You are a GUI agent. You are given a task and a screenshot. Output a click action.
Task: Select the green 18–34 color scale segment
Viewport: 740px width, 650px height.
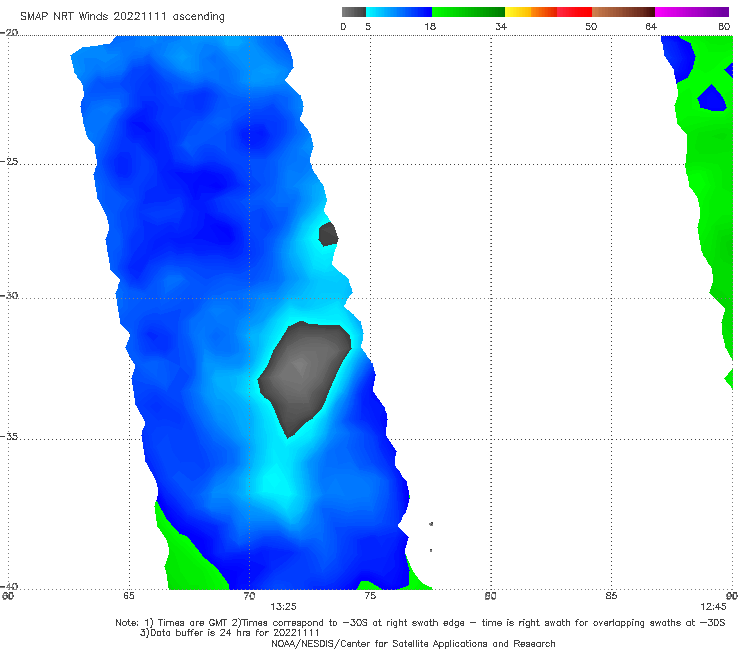pyautogui.click(x=468, y=12)
